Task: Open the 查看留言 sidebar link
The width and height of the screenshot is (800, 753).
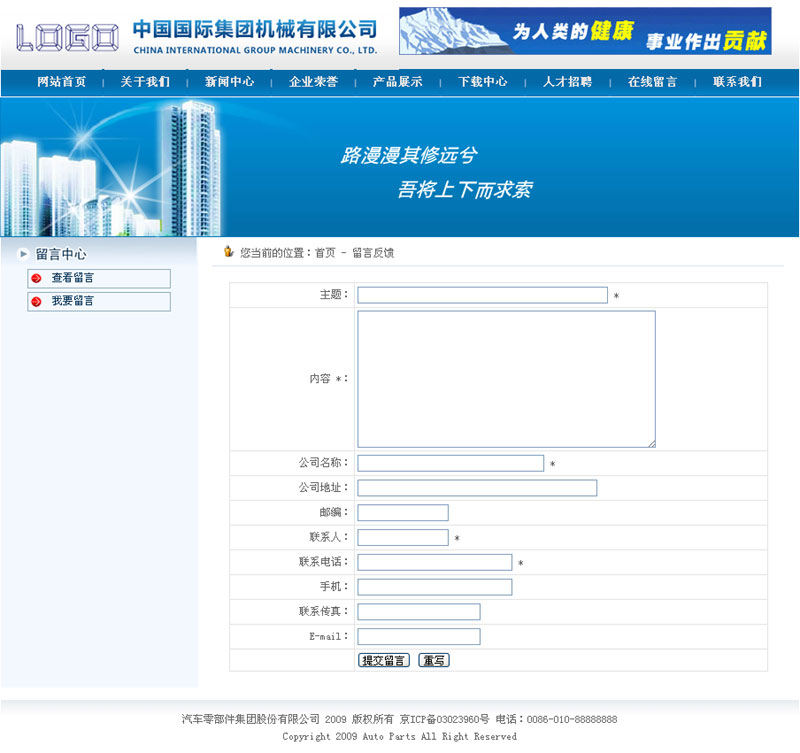Action: 99,279
